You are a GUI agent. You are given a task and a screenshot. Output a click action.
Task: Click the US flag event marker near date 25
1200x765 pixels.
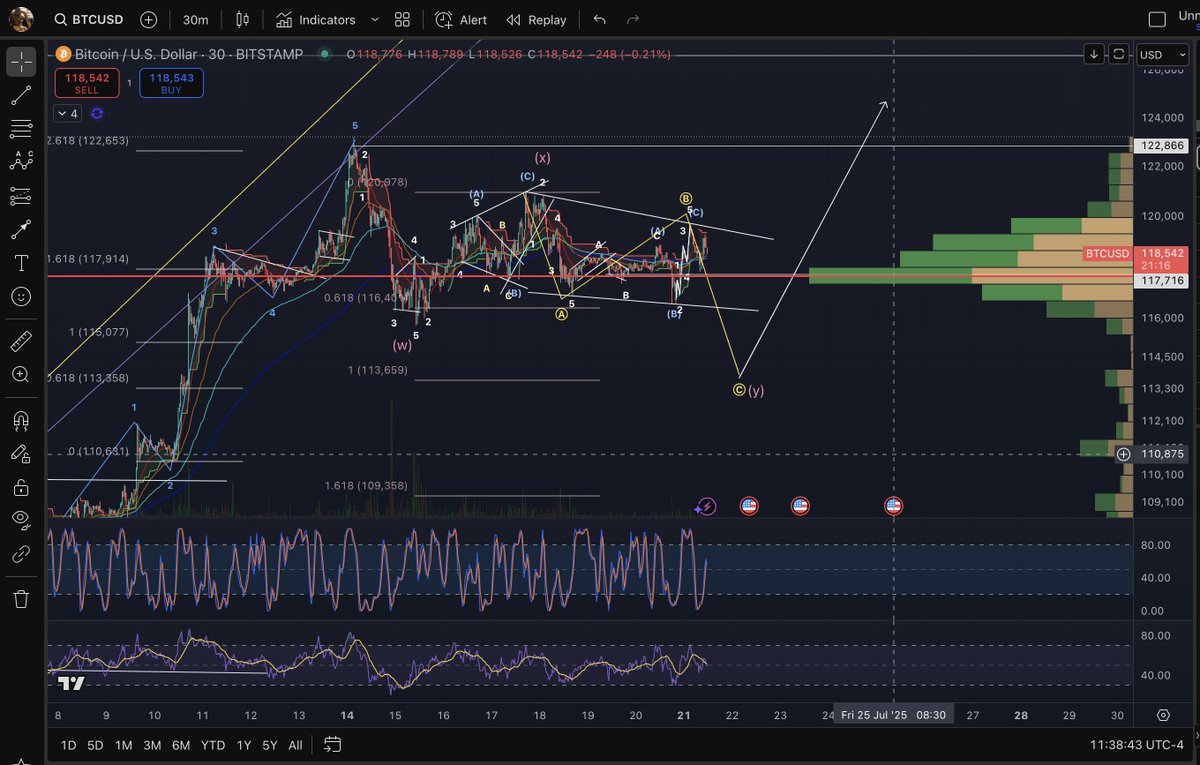pos(894,506)
